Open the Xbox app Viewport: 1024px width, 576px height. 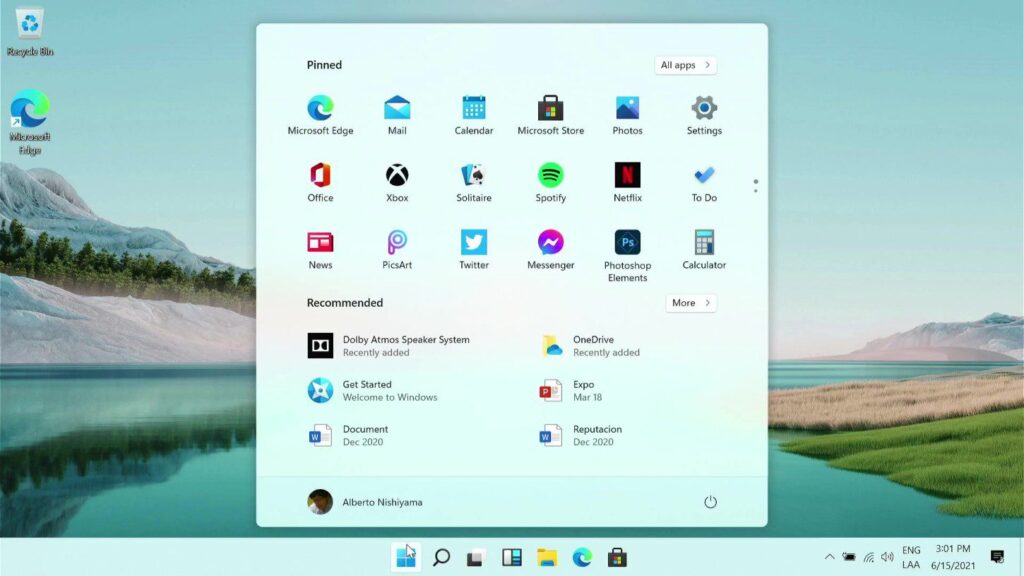tap(397, 183)
